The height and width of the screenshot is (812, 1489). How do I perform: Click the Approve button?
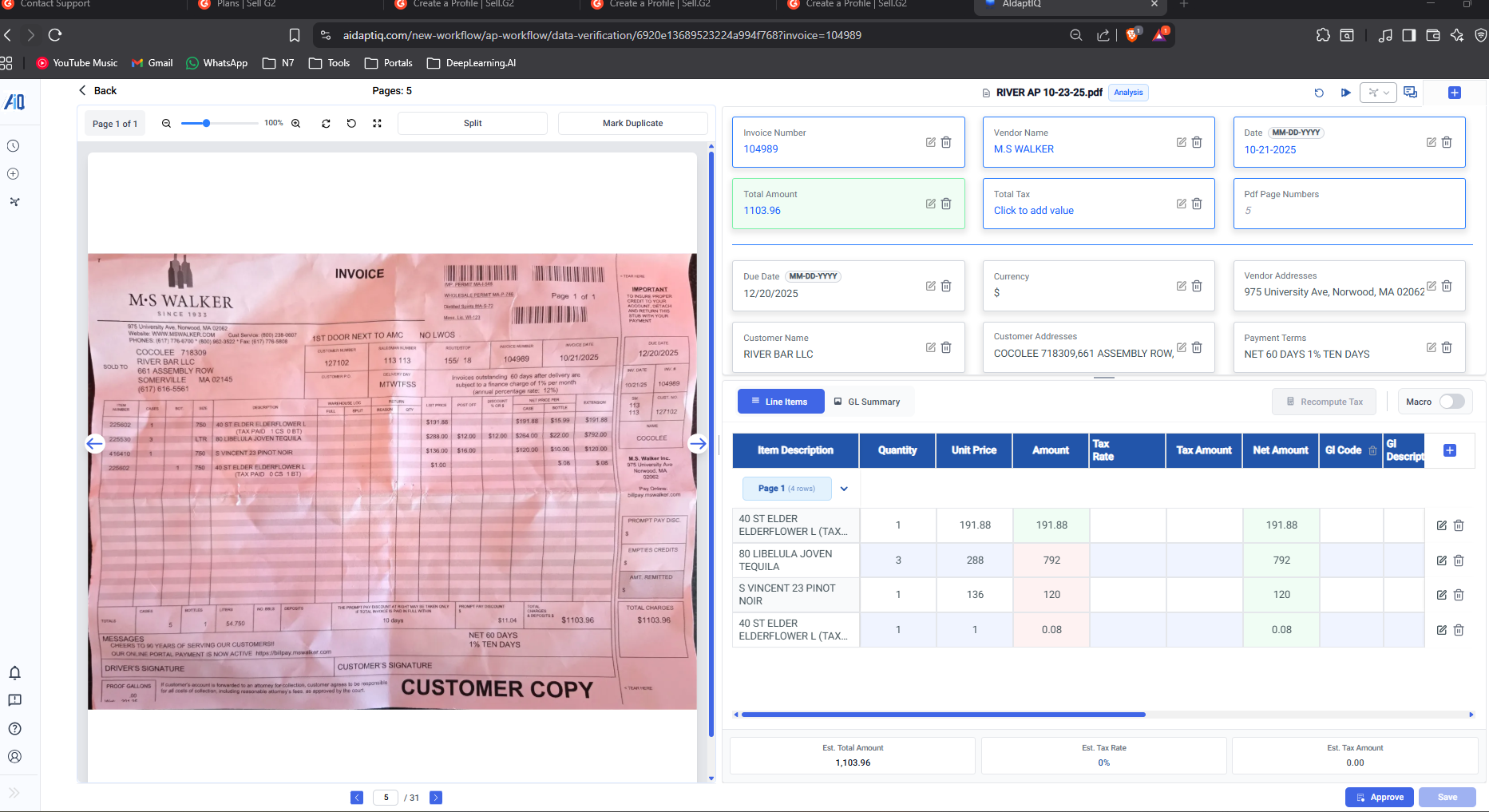pyautogui.click(x=1380, y=797)
